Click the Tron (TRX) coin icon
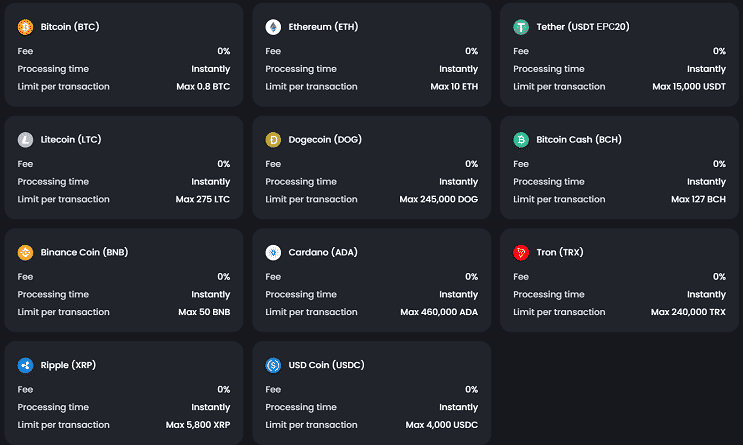 click(x=521, y=253)
